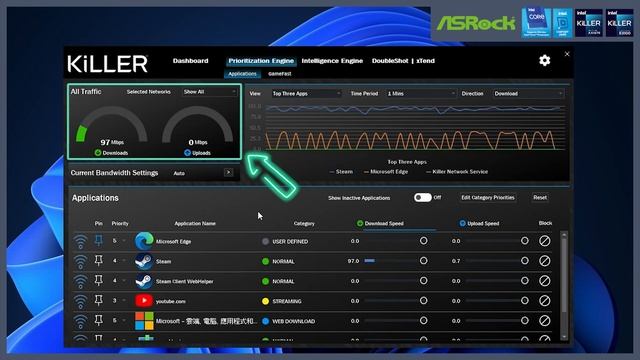Open the Direction Download dropdown

click(529, 93)
